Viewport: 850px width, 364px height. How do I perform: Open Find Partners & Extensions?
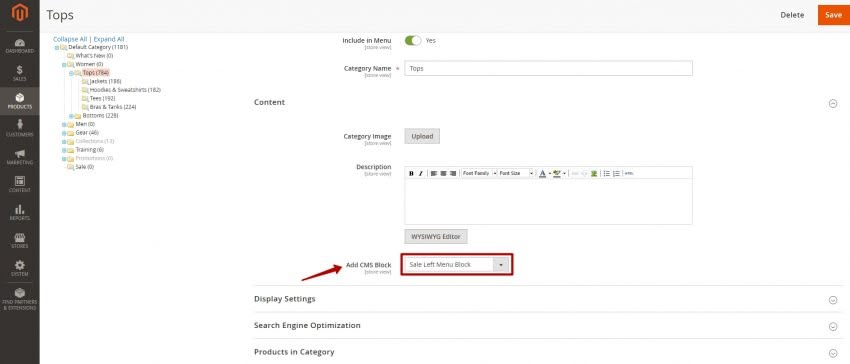20,299
